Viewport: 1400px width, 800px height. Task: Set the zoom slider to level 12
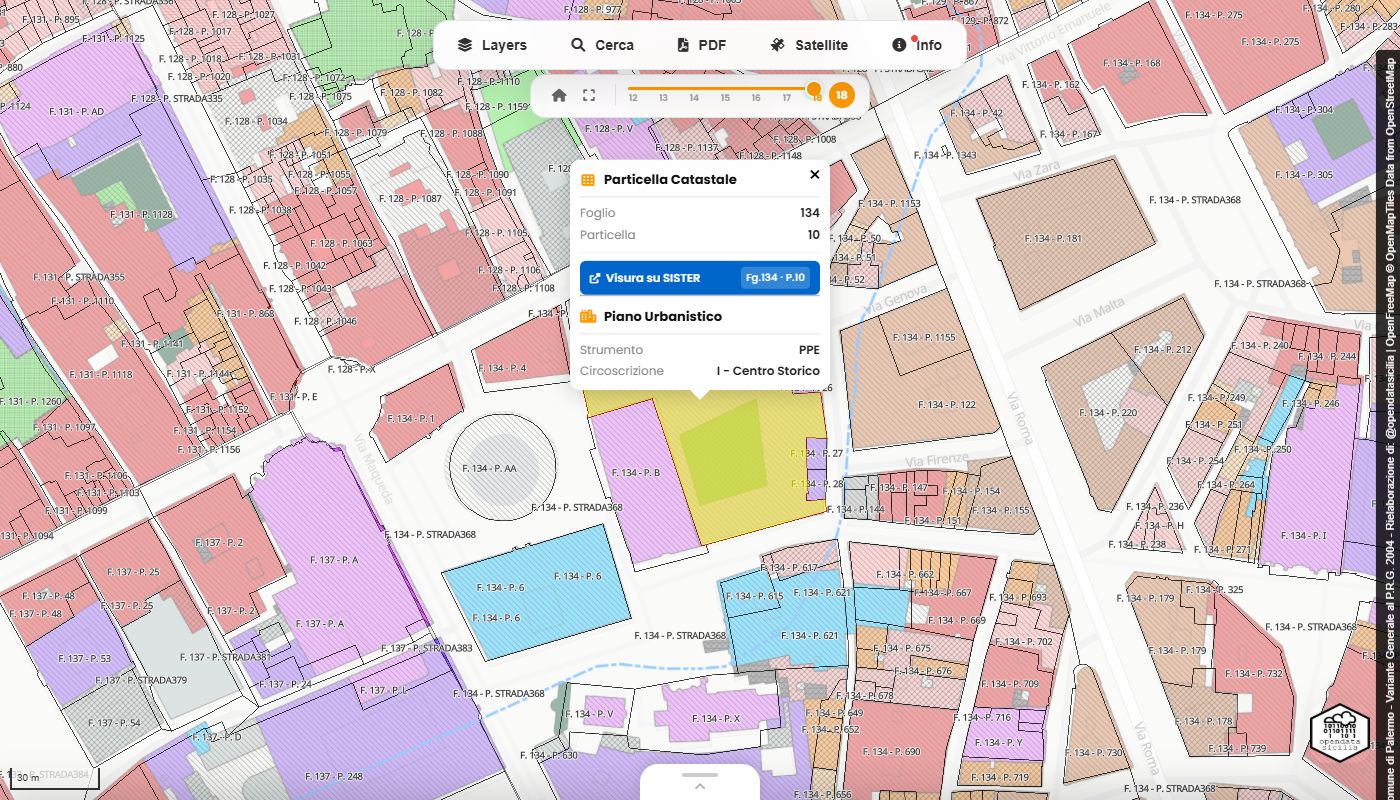633,97
